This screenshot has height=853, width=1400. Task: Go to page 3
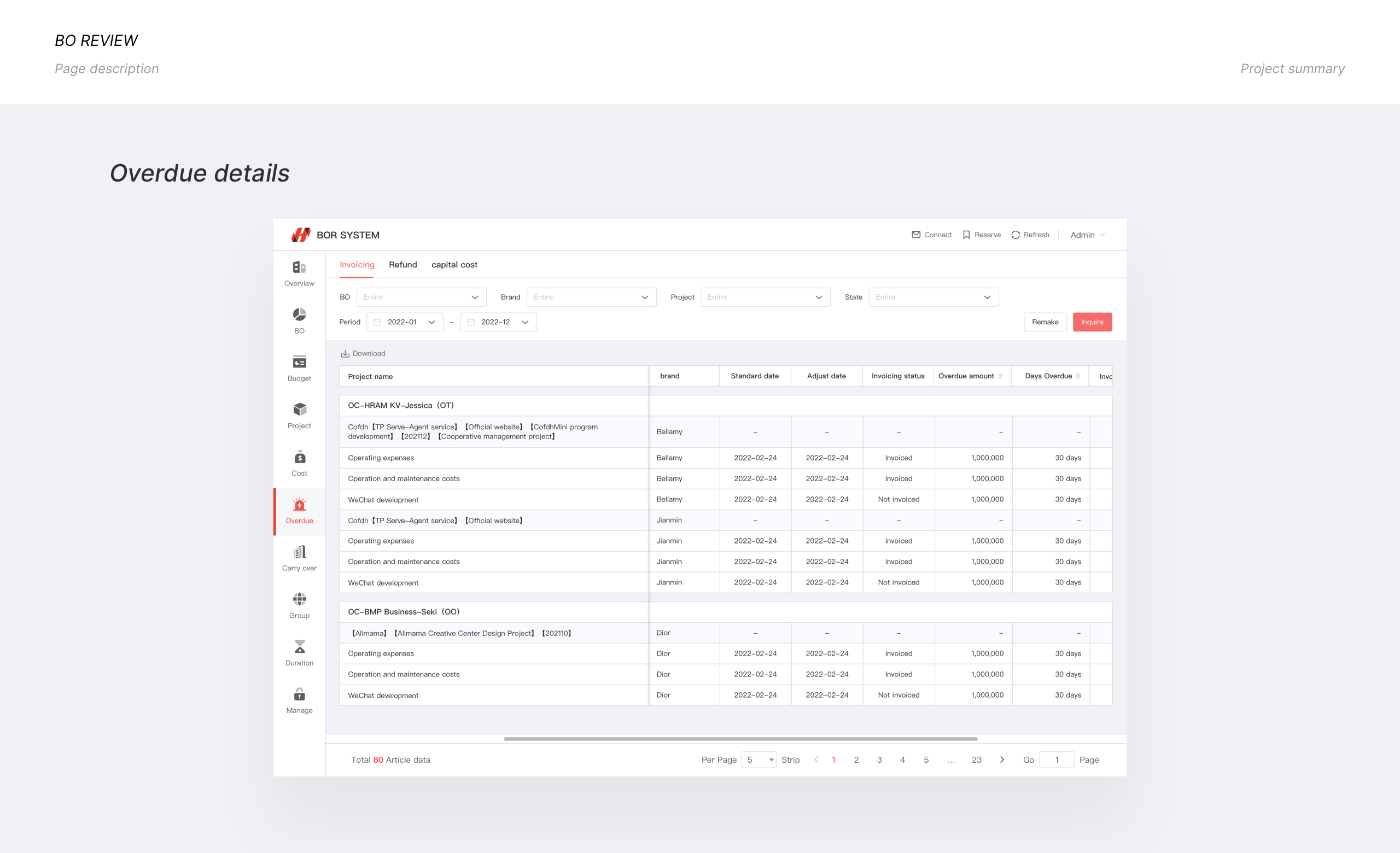pos(879,760)
